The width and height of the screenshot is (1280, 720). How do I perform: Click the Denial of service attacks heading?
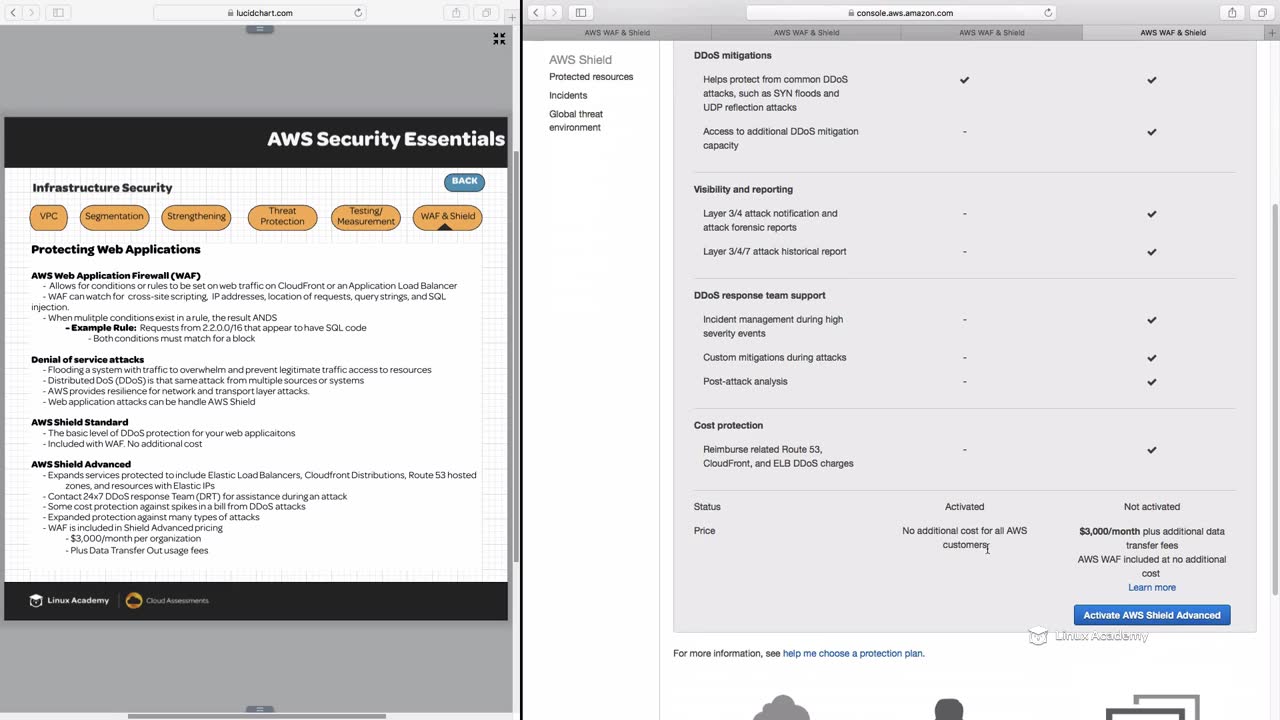point(88,360)
